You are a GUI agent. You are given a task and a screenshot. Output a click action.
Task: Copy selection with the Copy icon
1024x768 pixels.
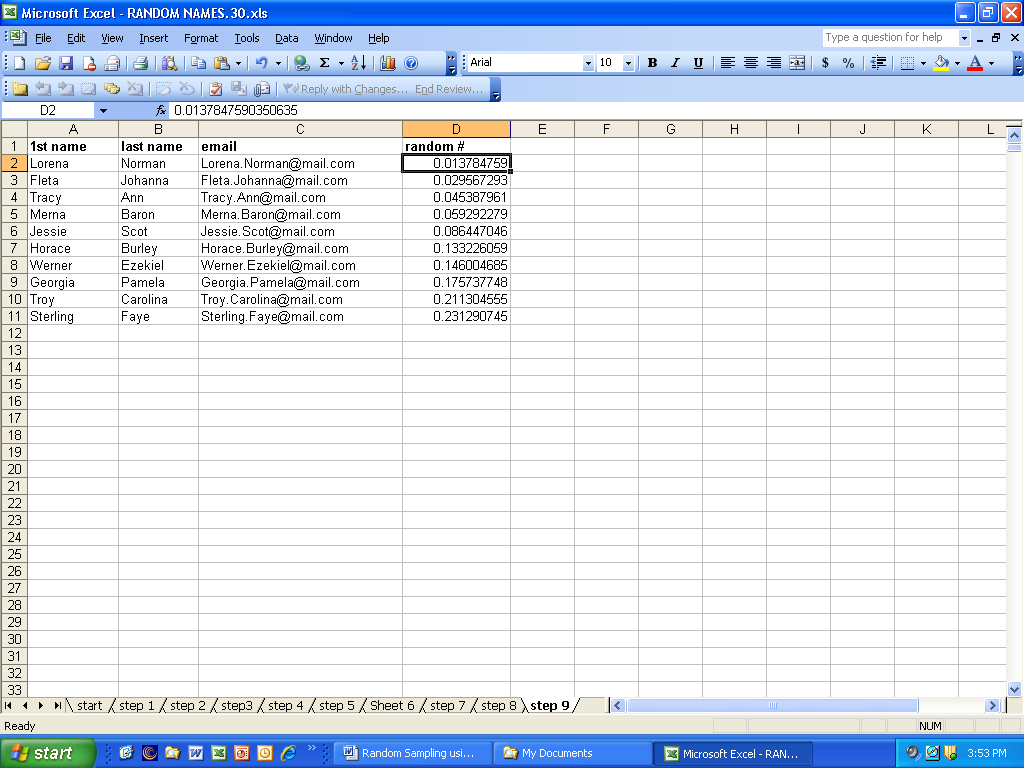coord(199,63)
